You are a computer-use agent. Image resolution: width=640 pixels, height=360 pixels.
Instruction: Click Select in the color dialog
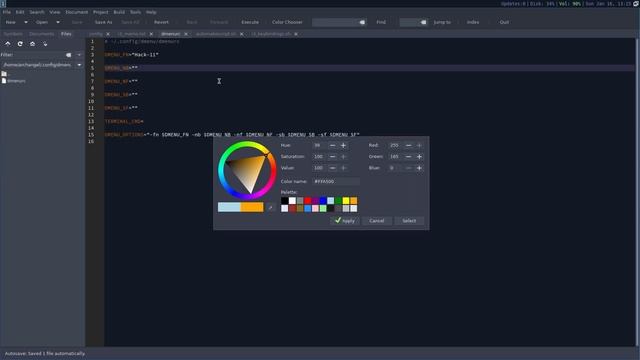coord(409,221)
